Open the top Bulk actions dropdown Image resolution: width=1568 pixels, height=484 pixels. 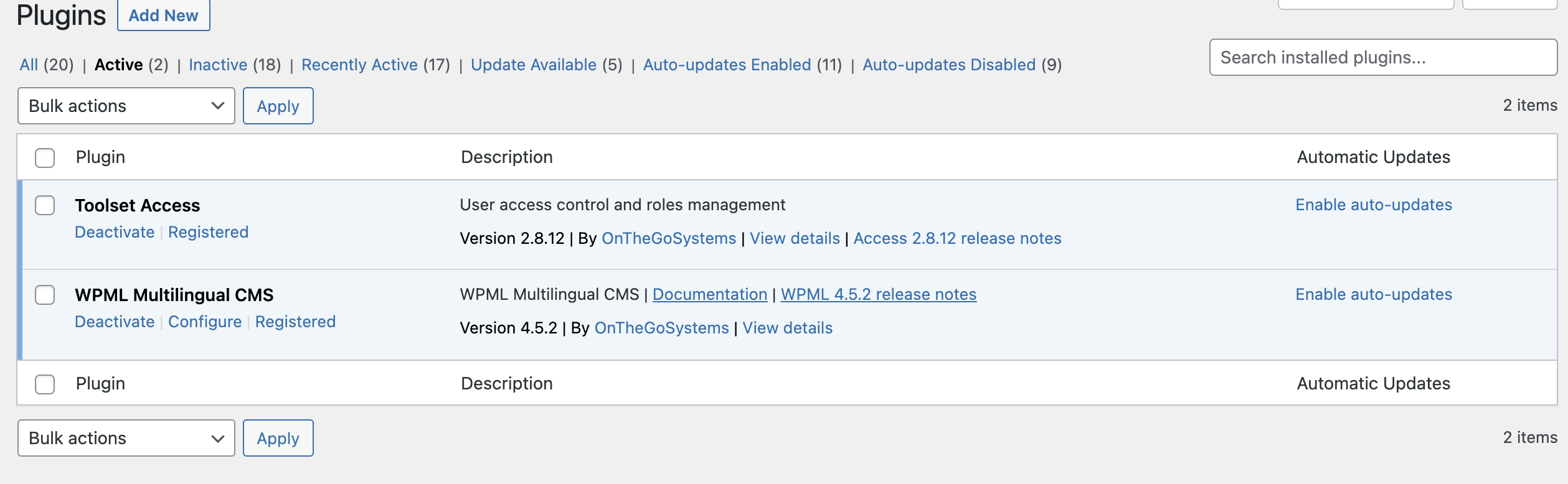(126, 106)
